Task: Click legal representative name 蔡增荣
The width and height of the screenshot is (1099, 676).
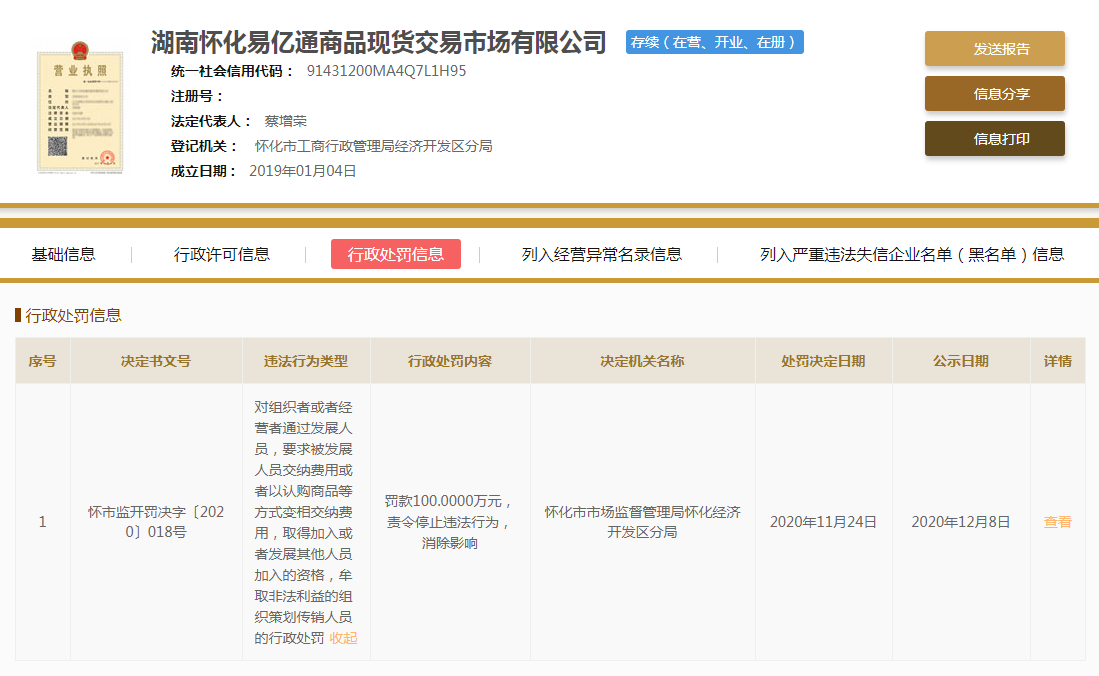Action: (x=285, y=121)
